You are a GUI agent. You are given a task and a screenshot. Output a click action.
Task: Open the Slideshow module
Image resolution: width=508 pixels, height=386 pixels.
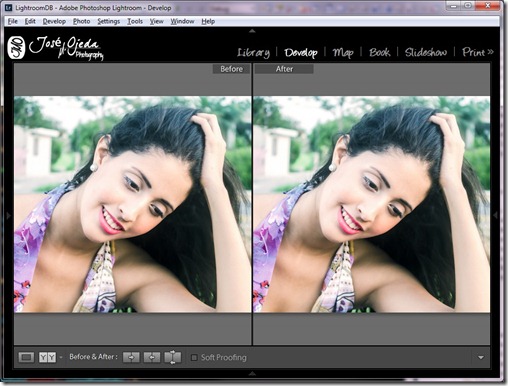(x=426, y=52)
